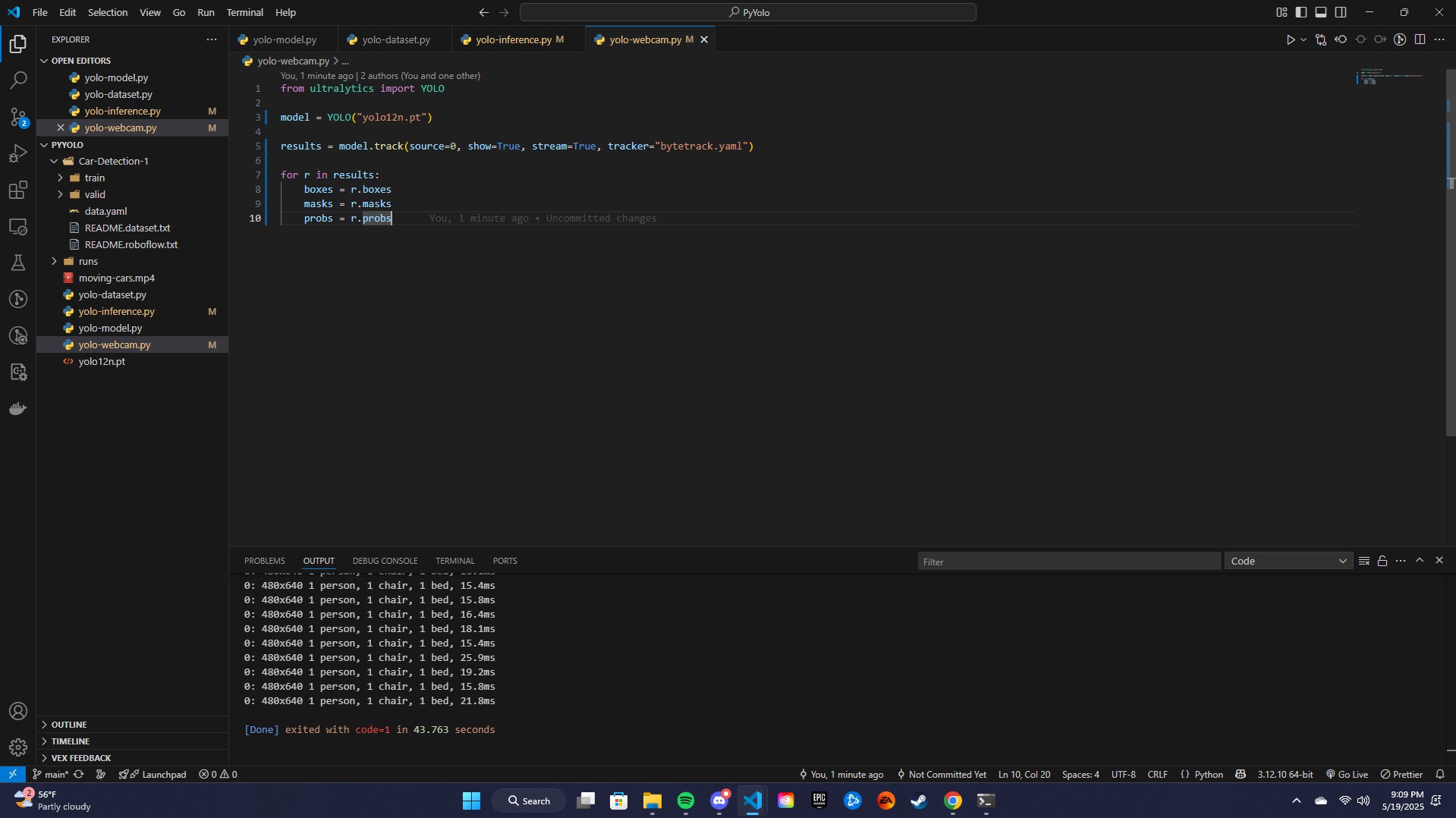The width and height of the screenshot is (1456, 818).
Task: Switch to the Terminal panel tab
Action: coord(454,561)
